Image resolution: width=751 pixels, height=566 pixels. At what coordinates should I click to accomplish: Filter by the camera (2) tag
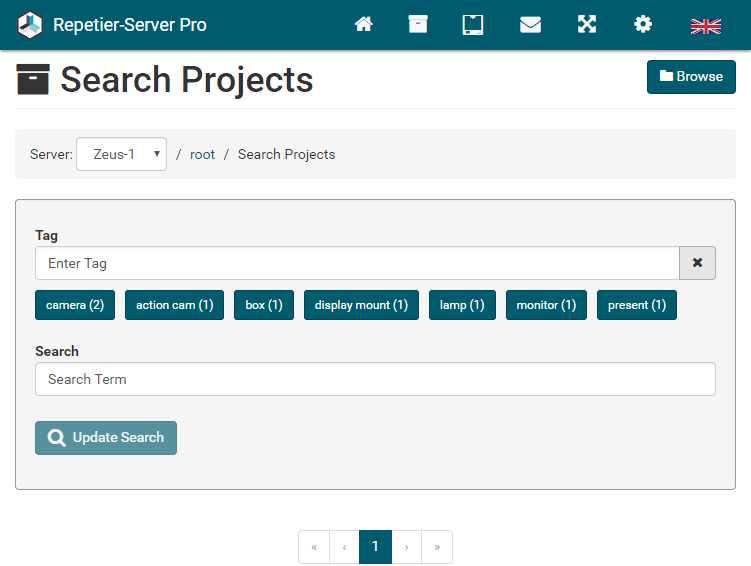click(x=75, y=305)
